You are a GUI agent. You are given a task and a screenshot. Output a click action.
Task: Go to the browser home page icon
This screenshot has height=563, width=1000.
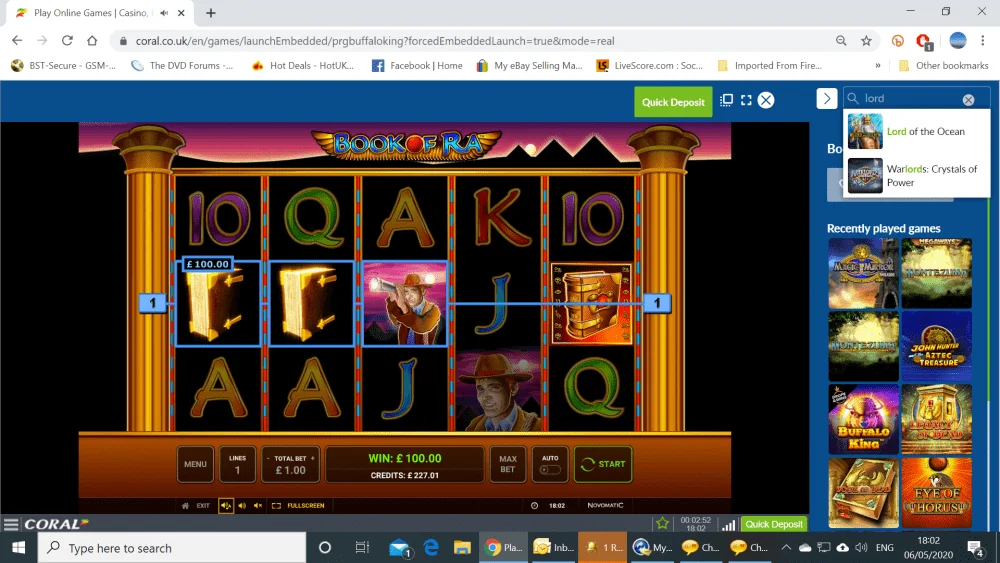pyautogui.click(x=92, y=41)
